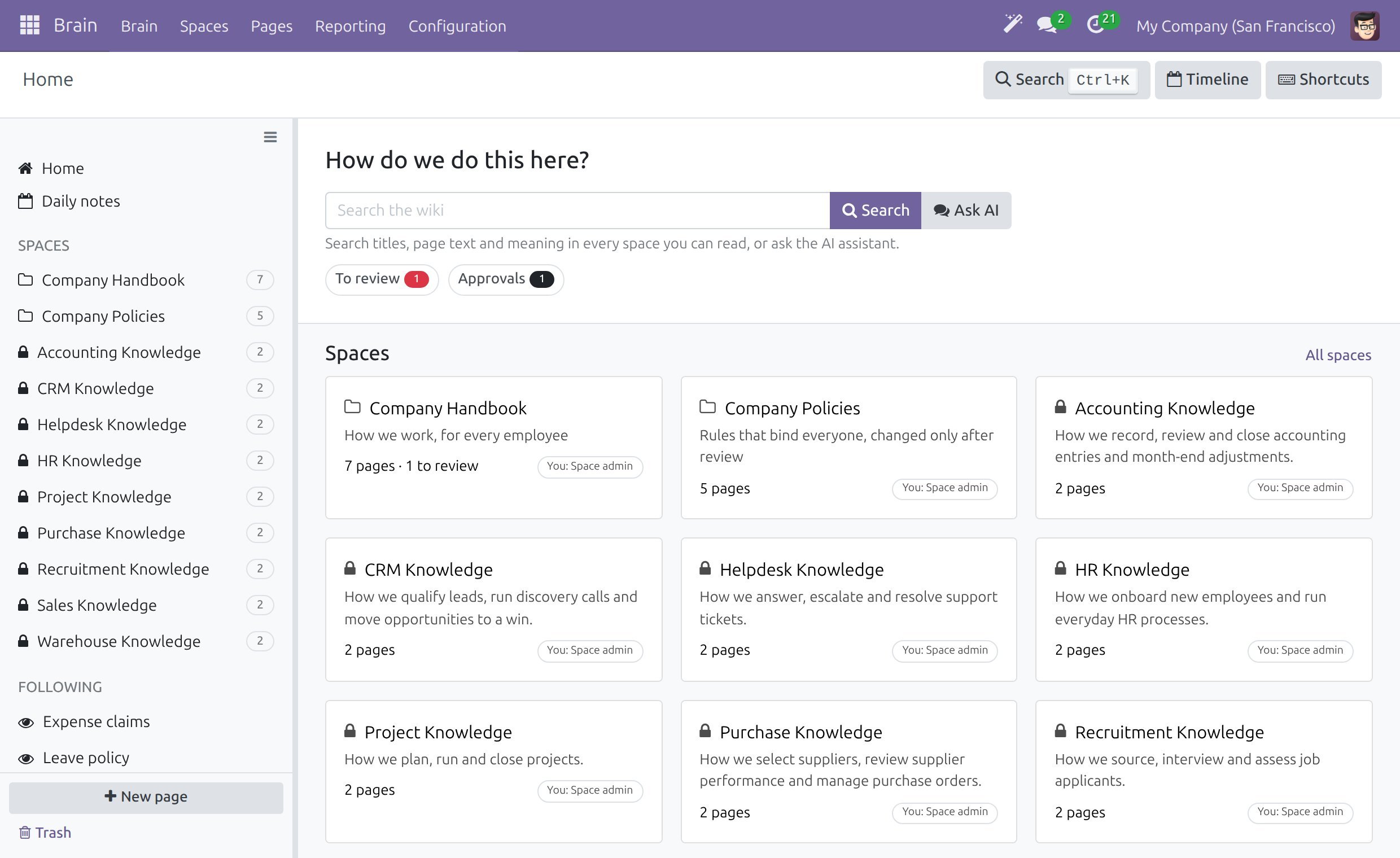Focus the Search the wiki input field
The image size is (1400, 858).
[577, 210]
